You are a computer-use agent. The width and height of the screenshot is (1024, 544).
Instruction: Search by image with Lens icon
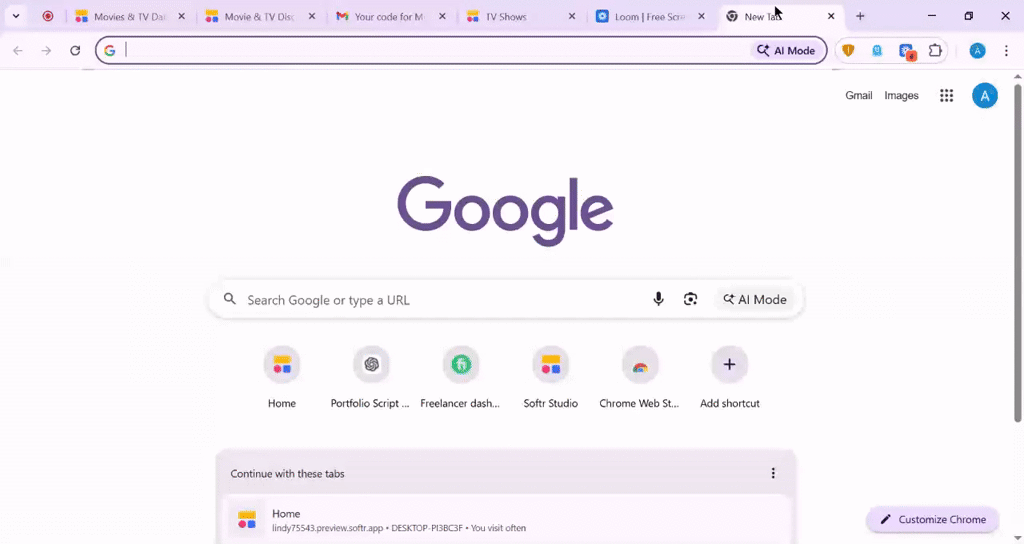690,299
